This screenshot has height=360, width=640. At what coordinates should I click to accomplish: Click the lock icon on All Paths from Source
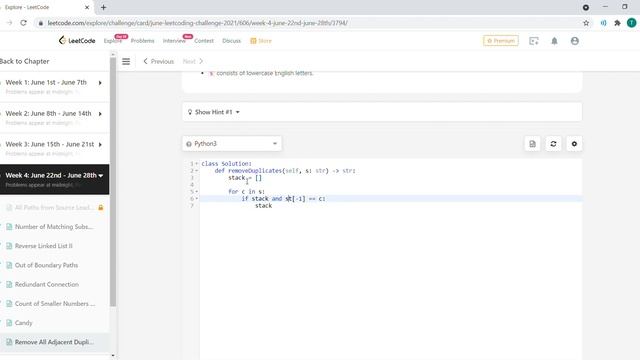point(101,207)
